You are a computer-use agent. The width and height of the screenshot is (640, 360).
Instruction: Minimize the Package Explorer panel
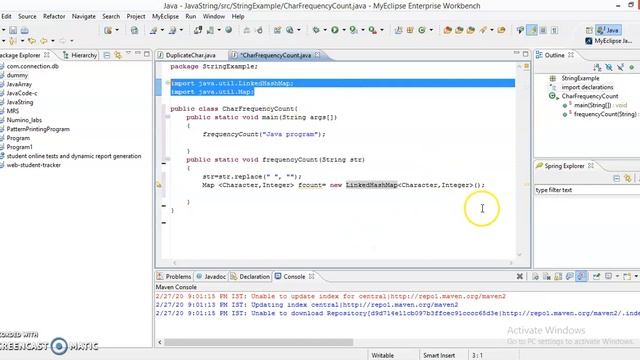pyautogui.click(x=138, y=53)
